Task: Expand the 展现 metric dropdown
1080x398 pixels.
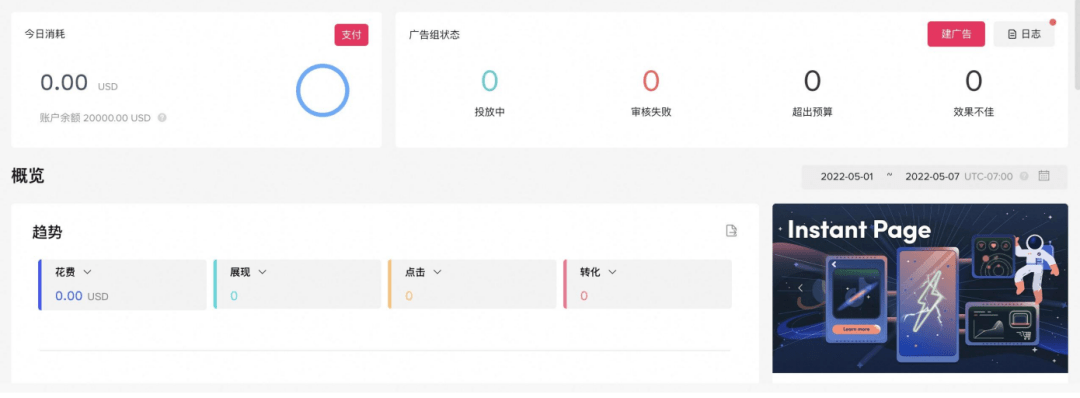Action: 262,272
